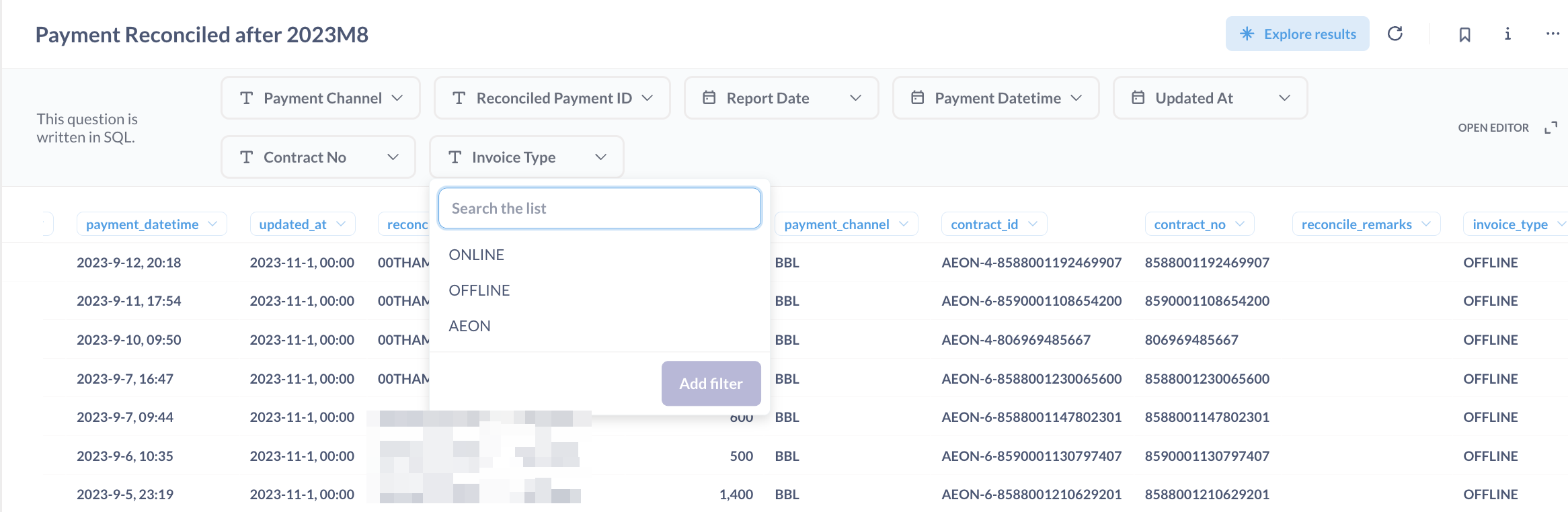Pick the AEON option in the list
This screenshot has height=512, width=1568.
(x=470, y=326)
